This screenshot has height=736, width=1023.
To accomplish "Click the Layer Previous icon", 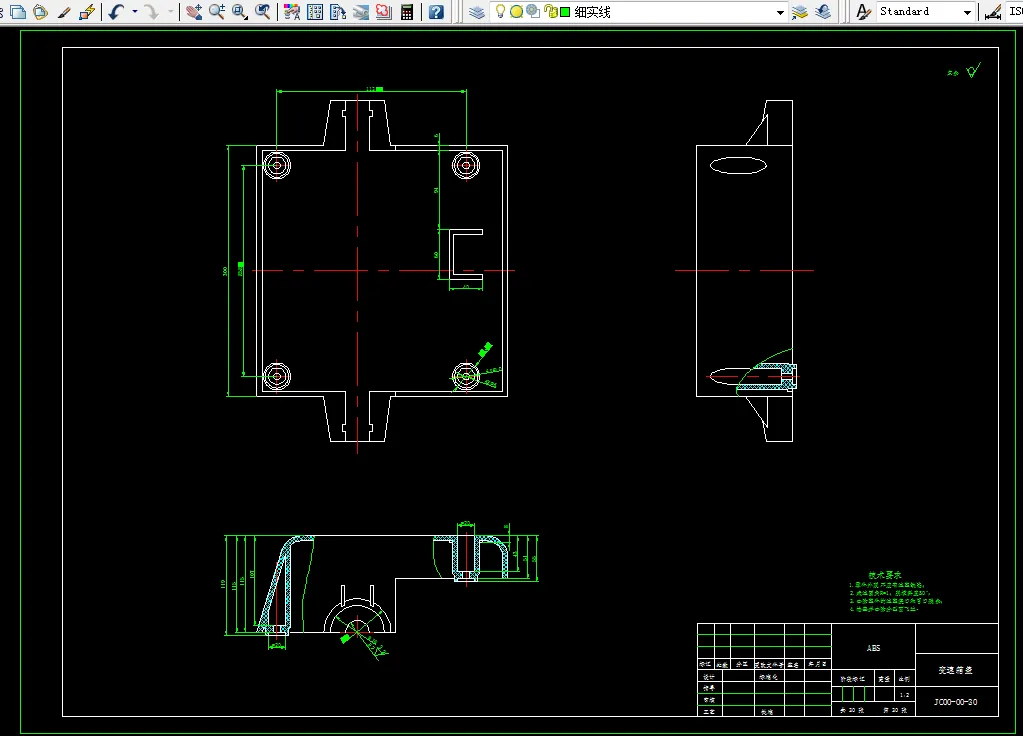I will pos(823,12).
